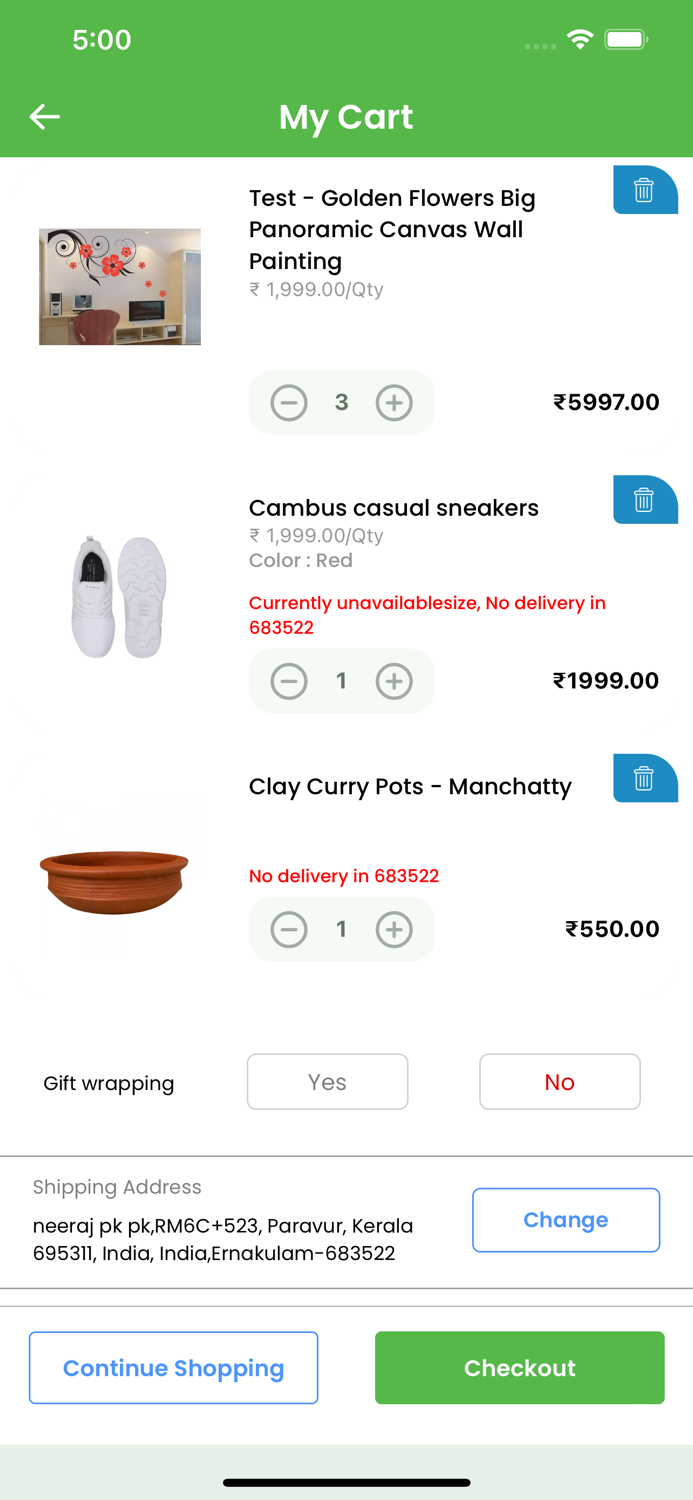This screenshot has width=693, height=1500.
Task: Disable gift wrapping by selecting No
Action: 559,1082
